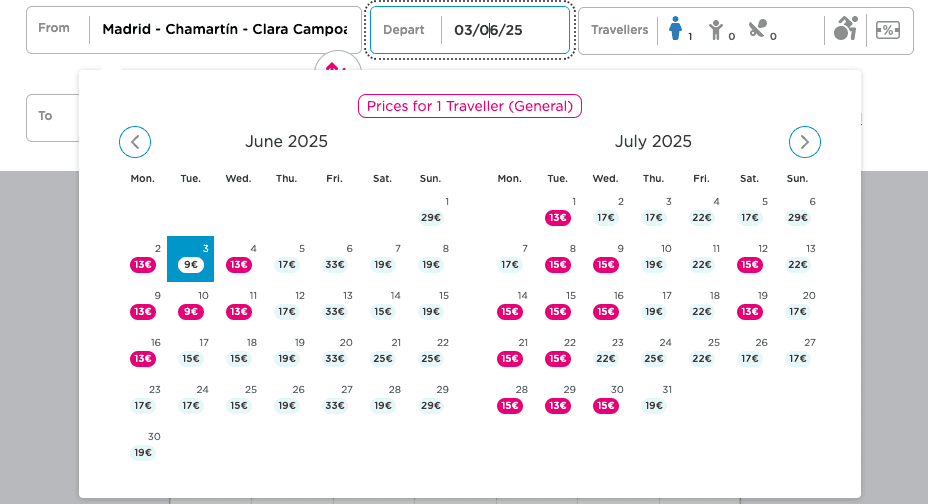
Task: Click the To destination field
Action: [x=52, y=117]
